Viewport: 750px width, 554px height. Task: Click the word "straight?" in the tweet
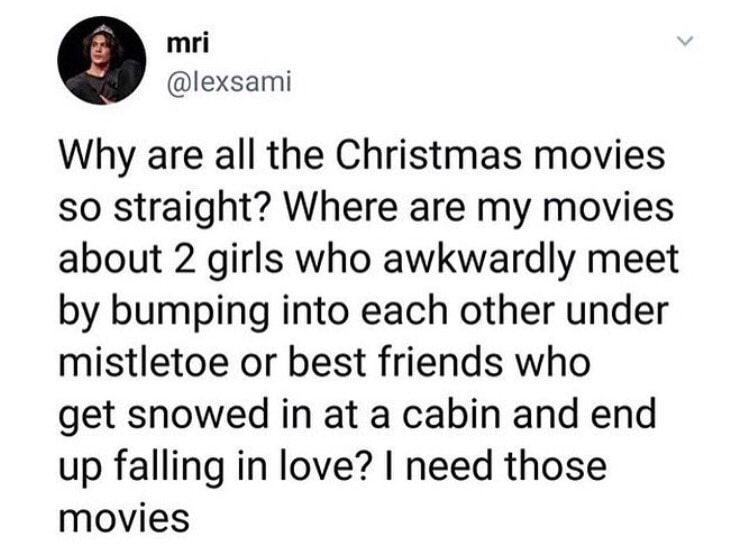197,209
